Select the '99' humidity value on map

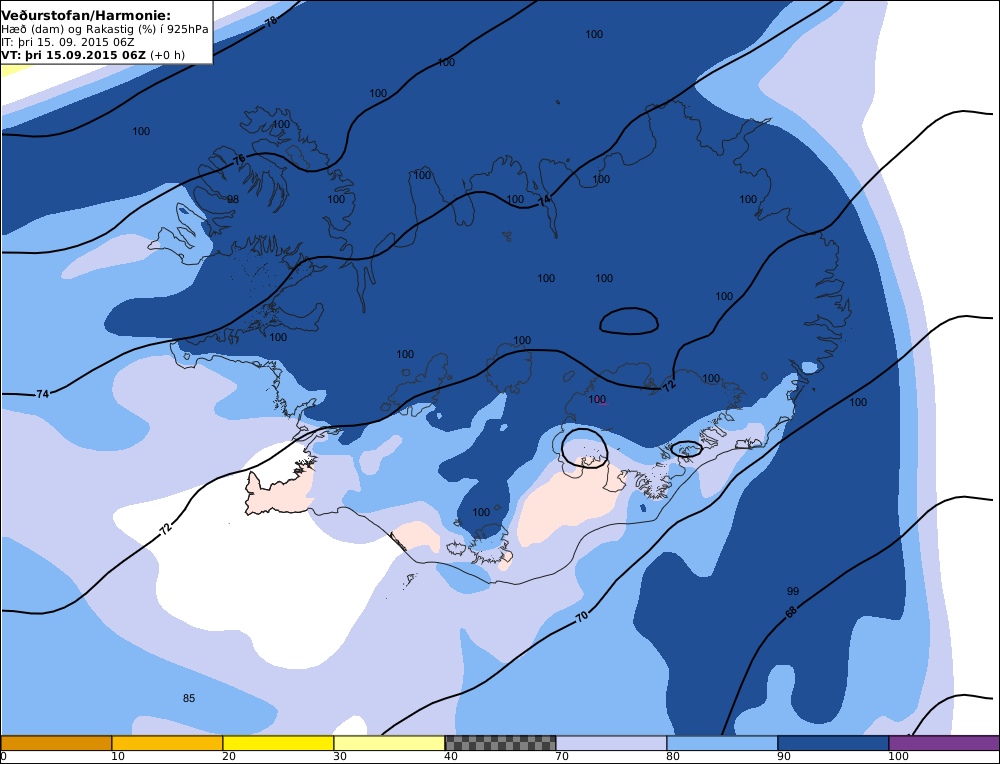click(793, 591)
